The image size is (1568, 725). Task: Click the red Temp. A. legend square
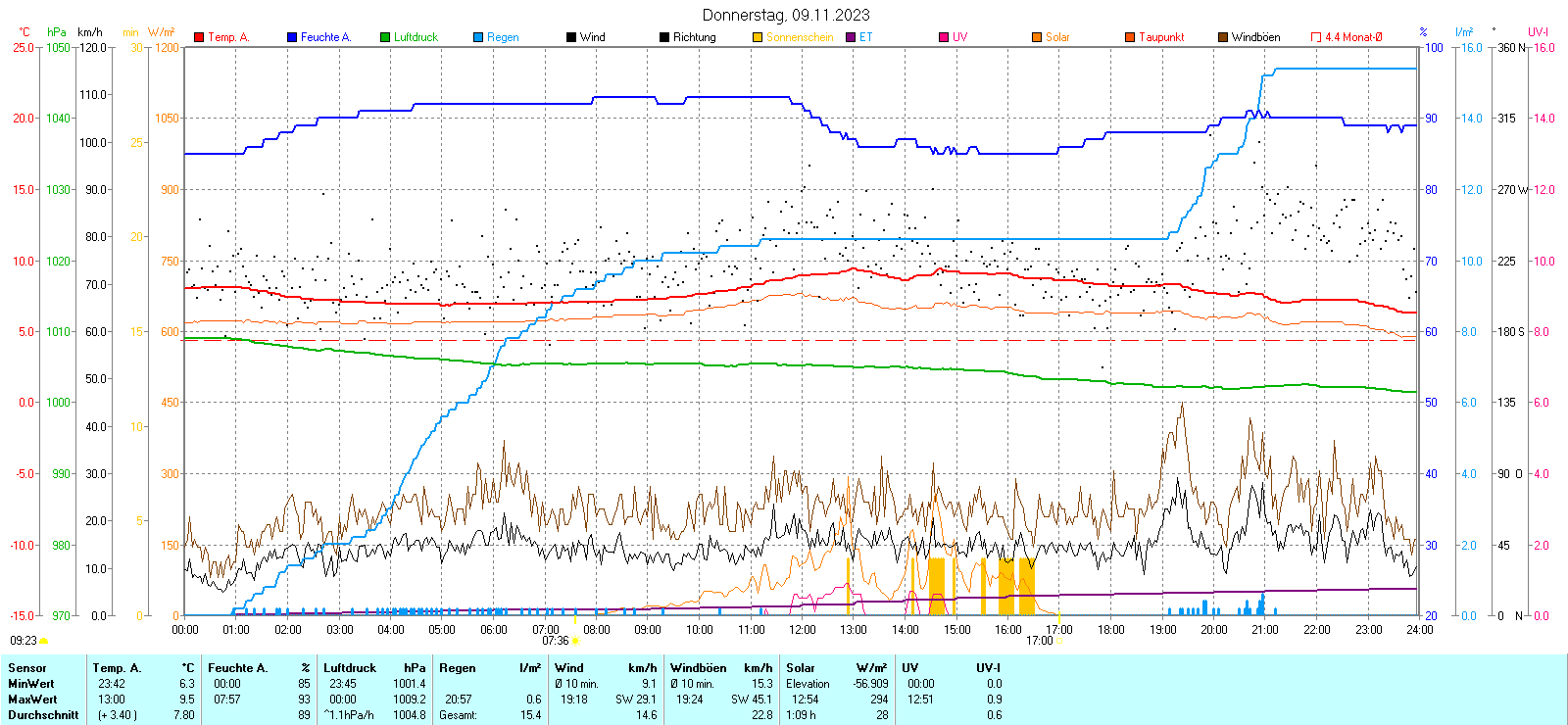tap(199, 37)
